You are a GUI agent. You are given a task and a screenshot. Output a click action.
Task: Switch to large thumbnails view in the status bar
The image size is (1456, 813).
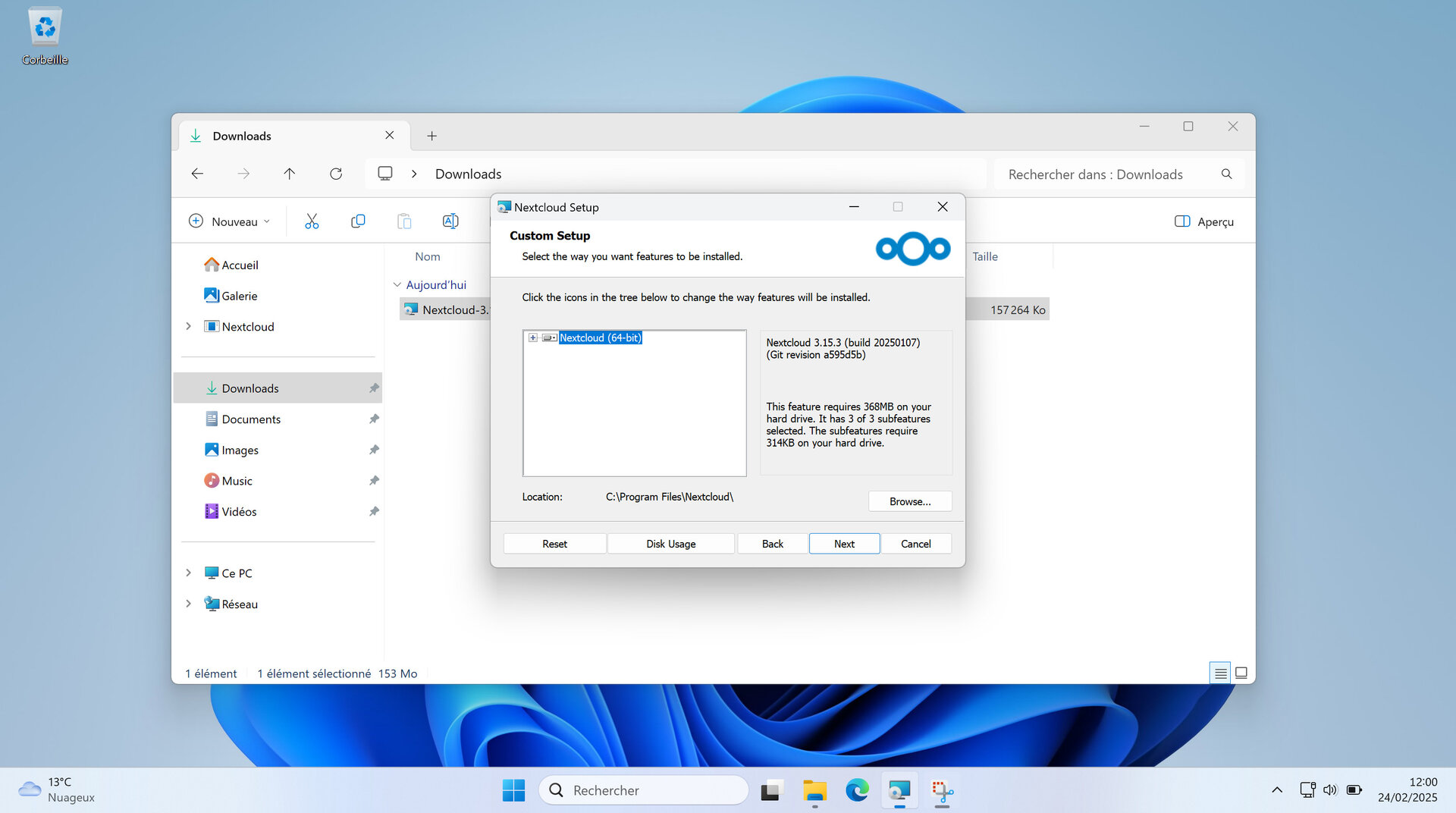[1241, 672]
